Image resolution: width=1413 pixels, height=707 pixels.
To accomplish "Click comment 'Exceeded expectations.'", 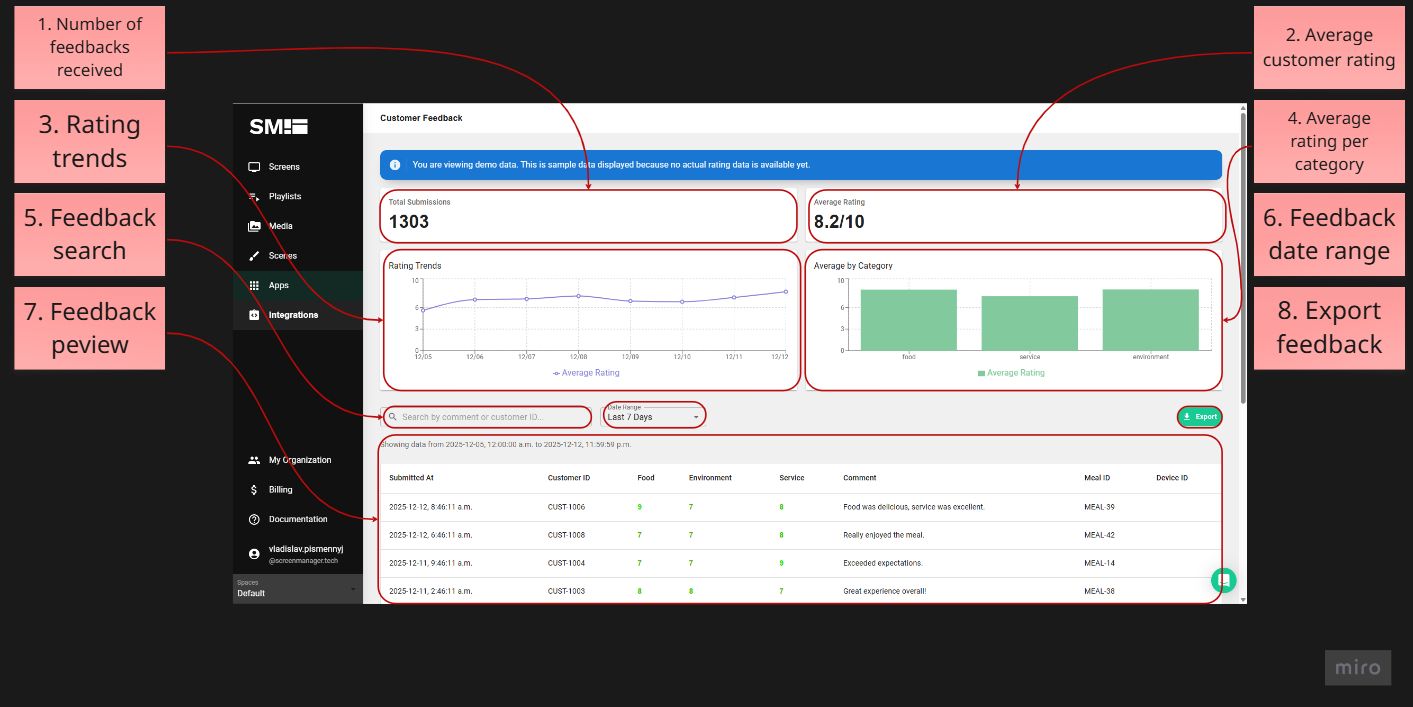I will click(883, 563).
